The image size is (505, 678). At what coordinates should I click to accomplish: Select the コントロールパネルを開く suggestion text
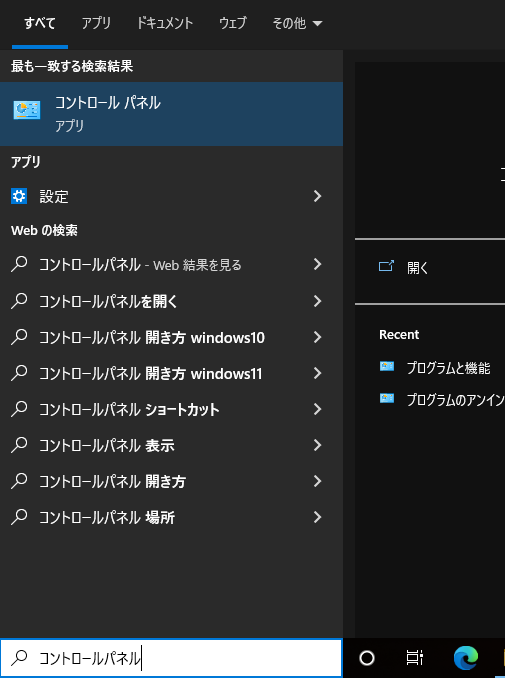tap(109, 301)
